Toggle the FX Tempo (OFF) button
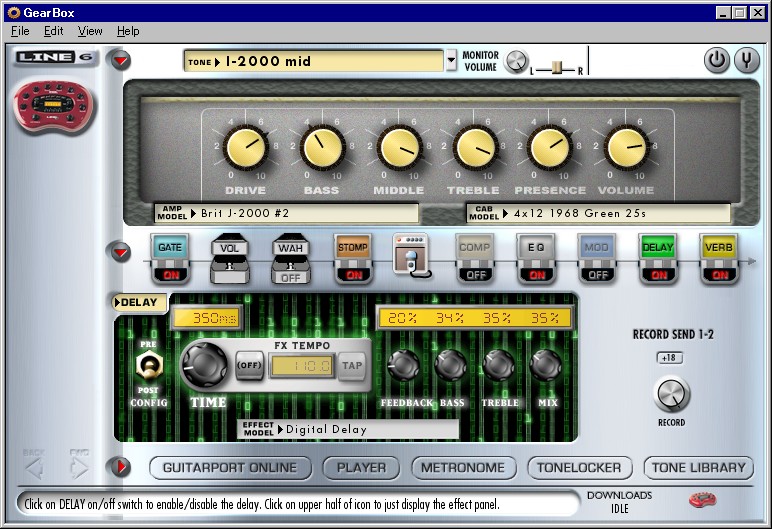The height and width of the screenshot is (529, 772). [x=249, y=365]
